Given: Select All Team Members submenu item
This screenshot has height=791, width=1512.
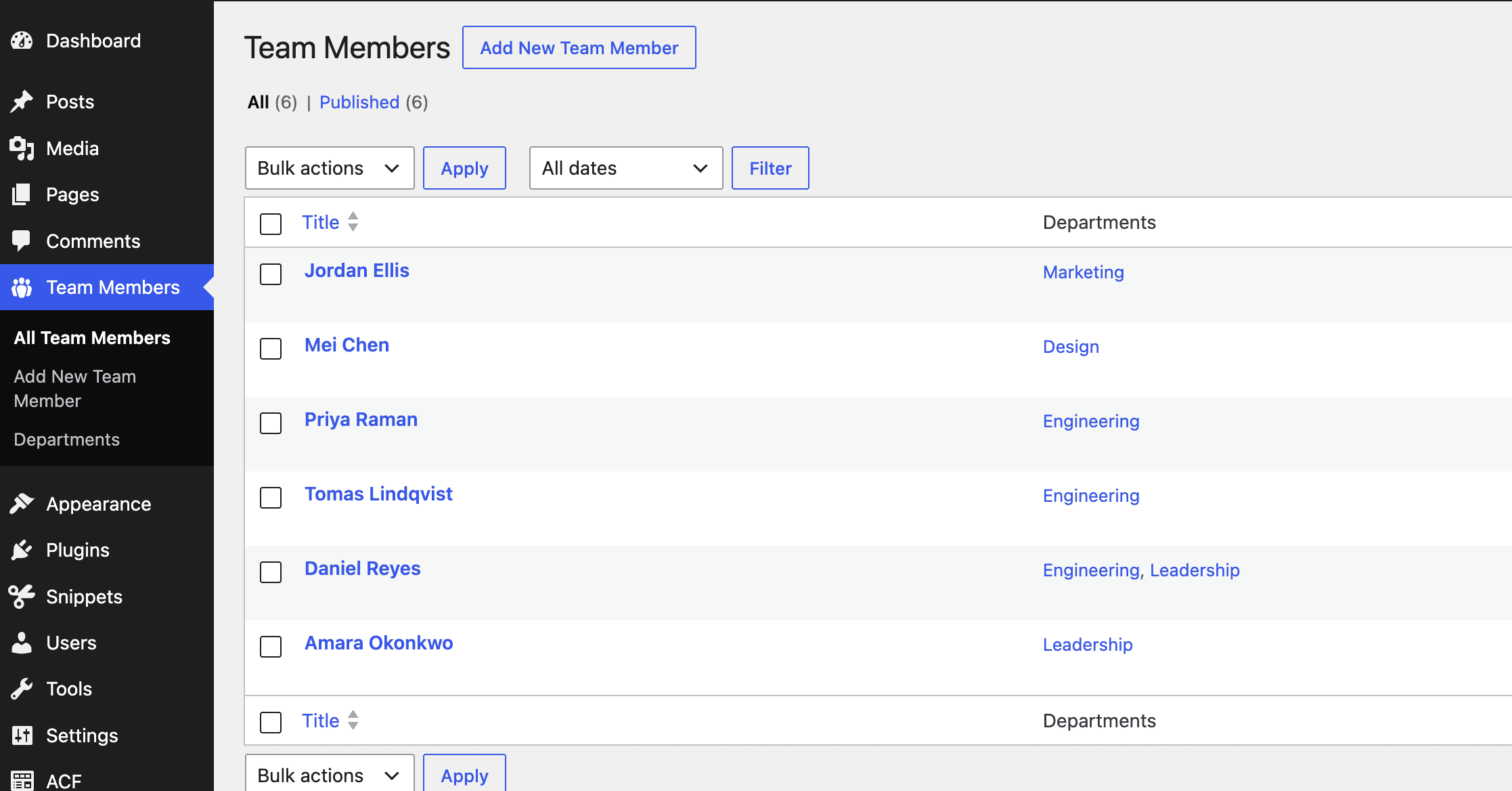Looking at the screenshot, I should coord(92,338).
